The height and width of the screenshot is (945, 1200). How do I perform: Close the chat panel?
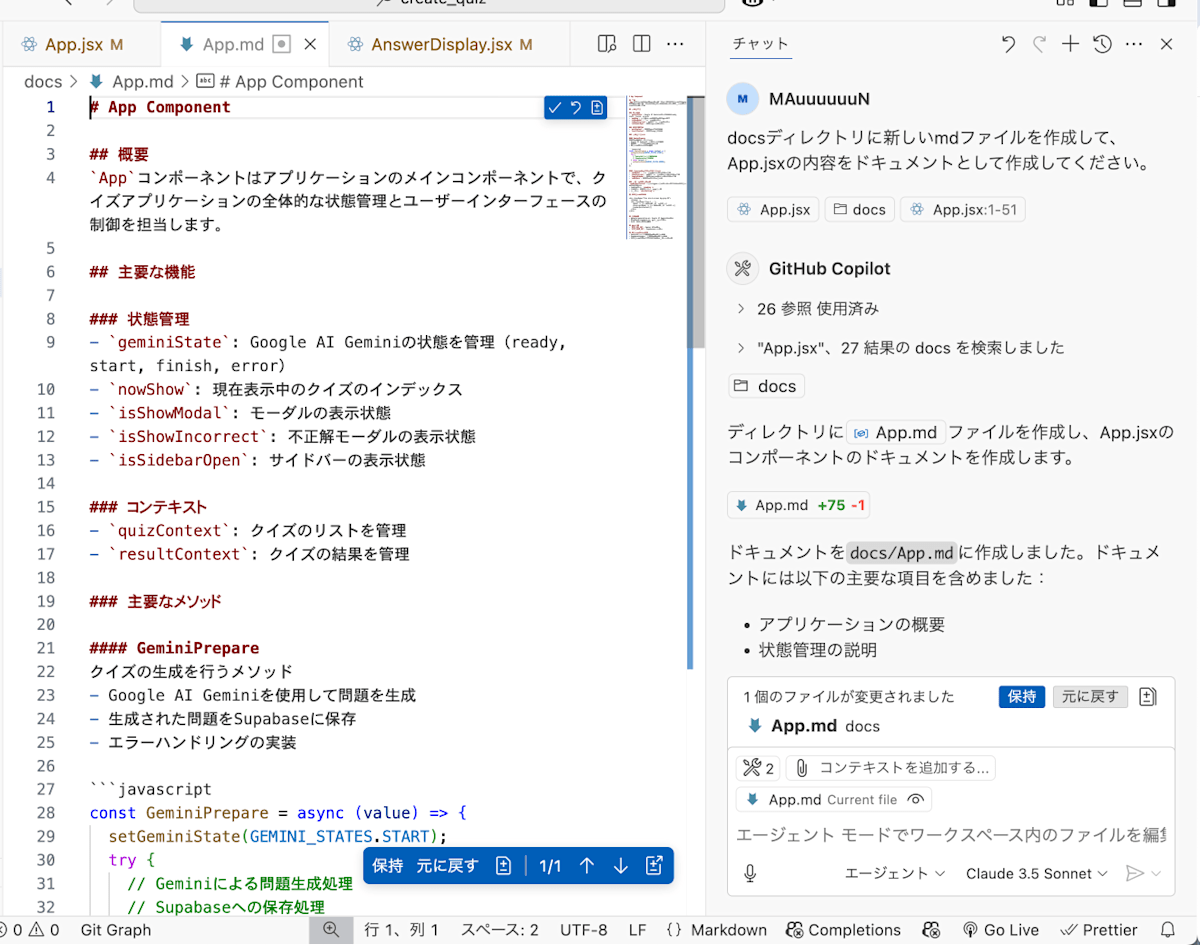click(1166, 44)
